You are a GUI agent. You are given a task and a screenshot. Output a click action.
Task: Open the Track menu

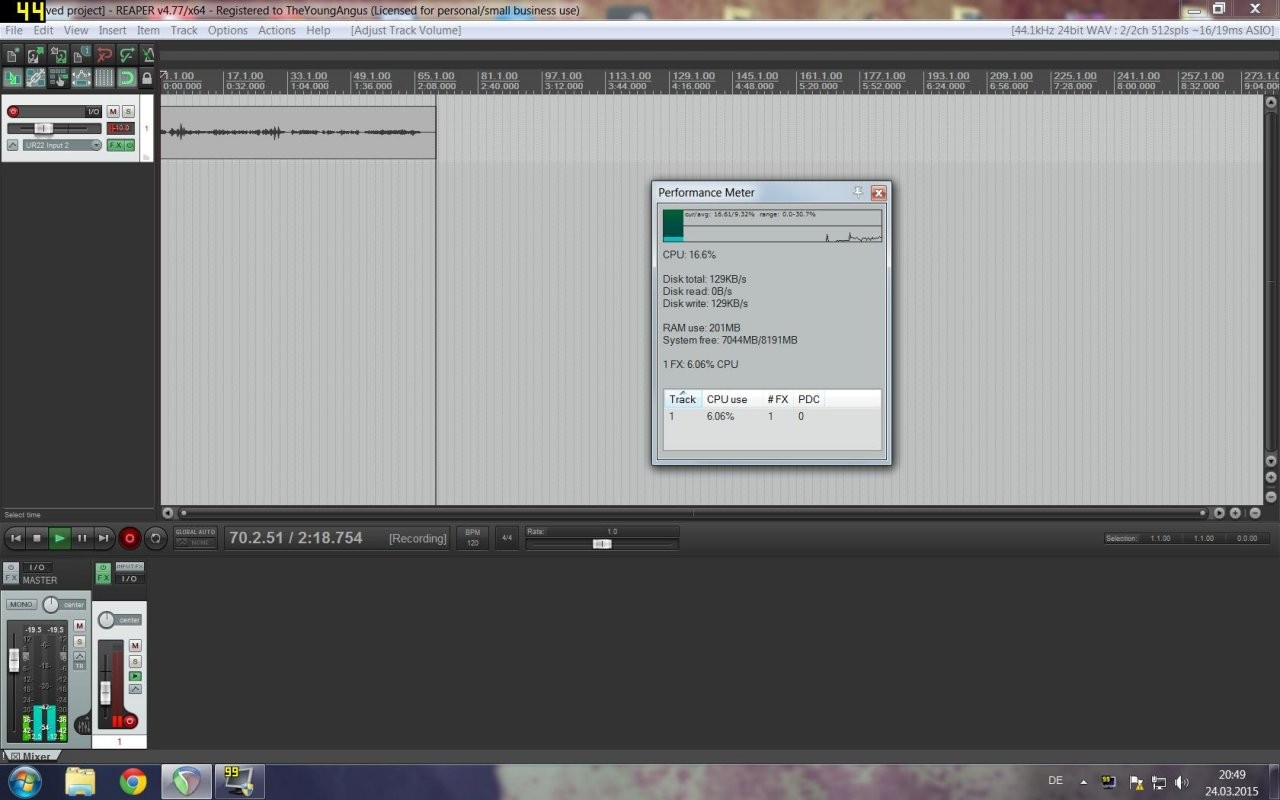(184, 30)
